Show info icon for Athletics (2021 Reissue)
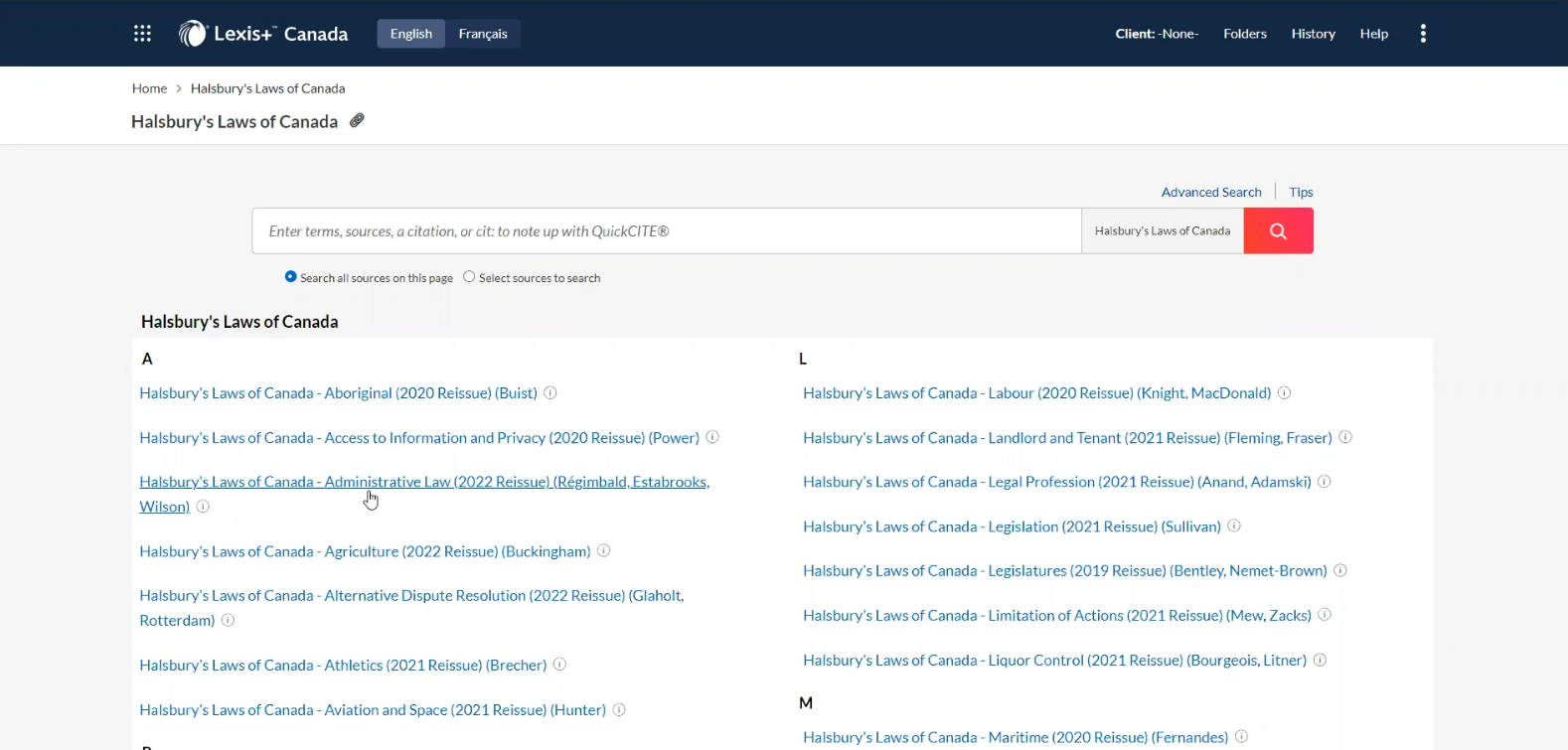Image resolution: width=1568 pixels, height=750 pixels. [559, 665]
